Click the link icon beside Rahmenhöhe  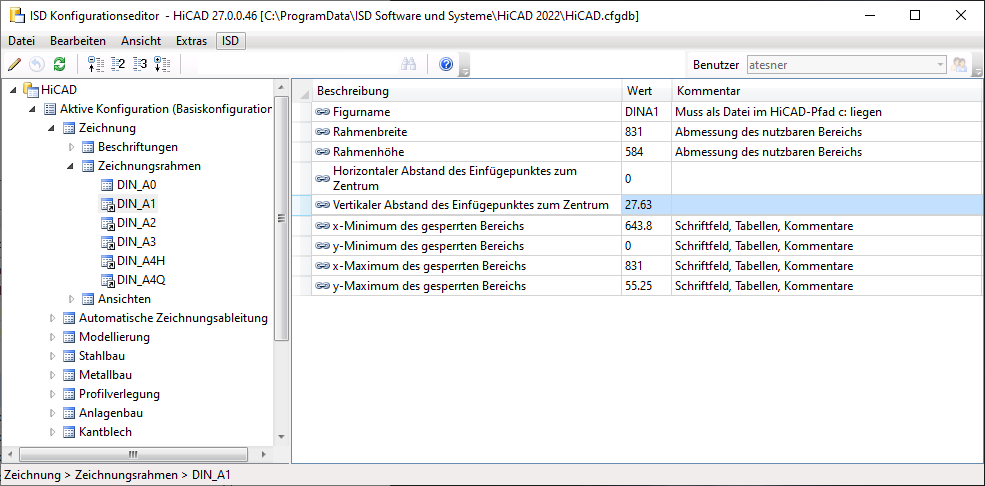coord(322,152)
